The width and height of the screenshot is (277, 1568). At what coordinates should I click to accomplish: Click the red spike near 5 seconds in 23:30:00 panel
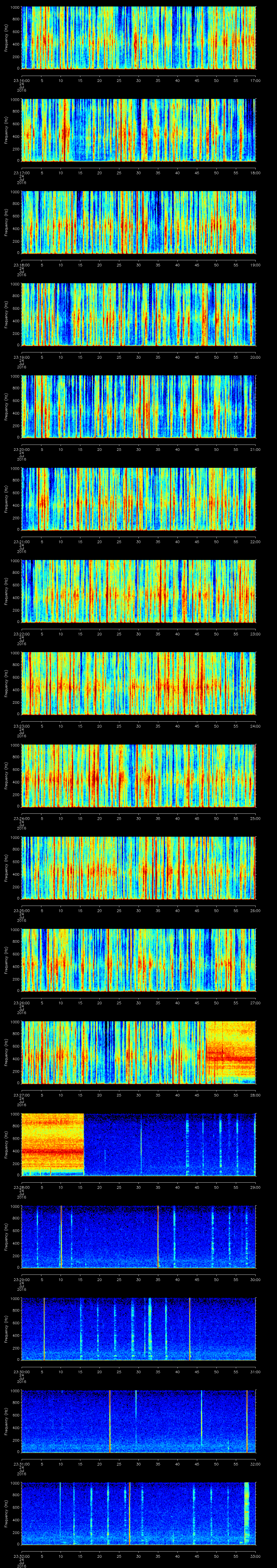point(44,1329)
